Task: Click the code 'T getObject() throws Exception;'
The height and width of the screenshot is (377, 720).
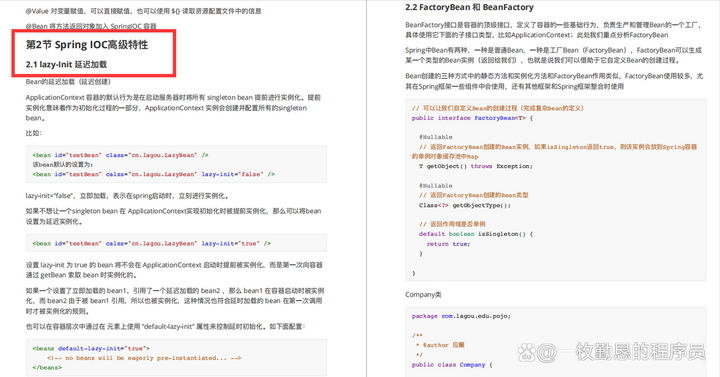Action: tap(475, 166)
